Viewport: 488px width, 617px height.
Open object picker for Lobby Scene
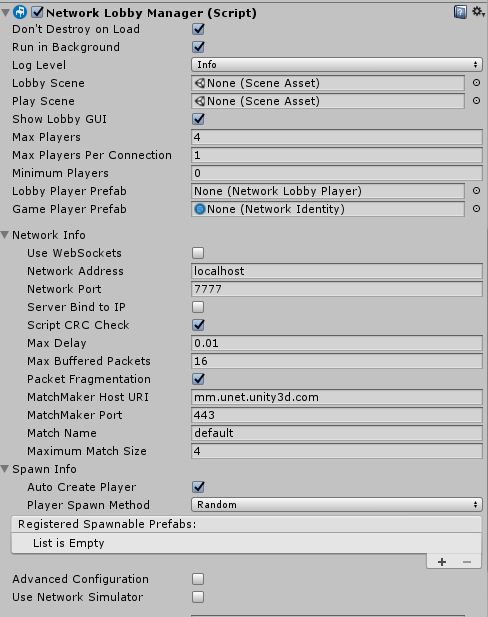(x=476, y=83)
